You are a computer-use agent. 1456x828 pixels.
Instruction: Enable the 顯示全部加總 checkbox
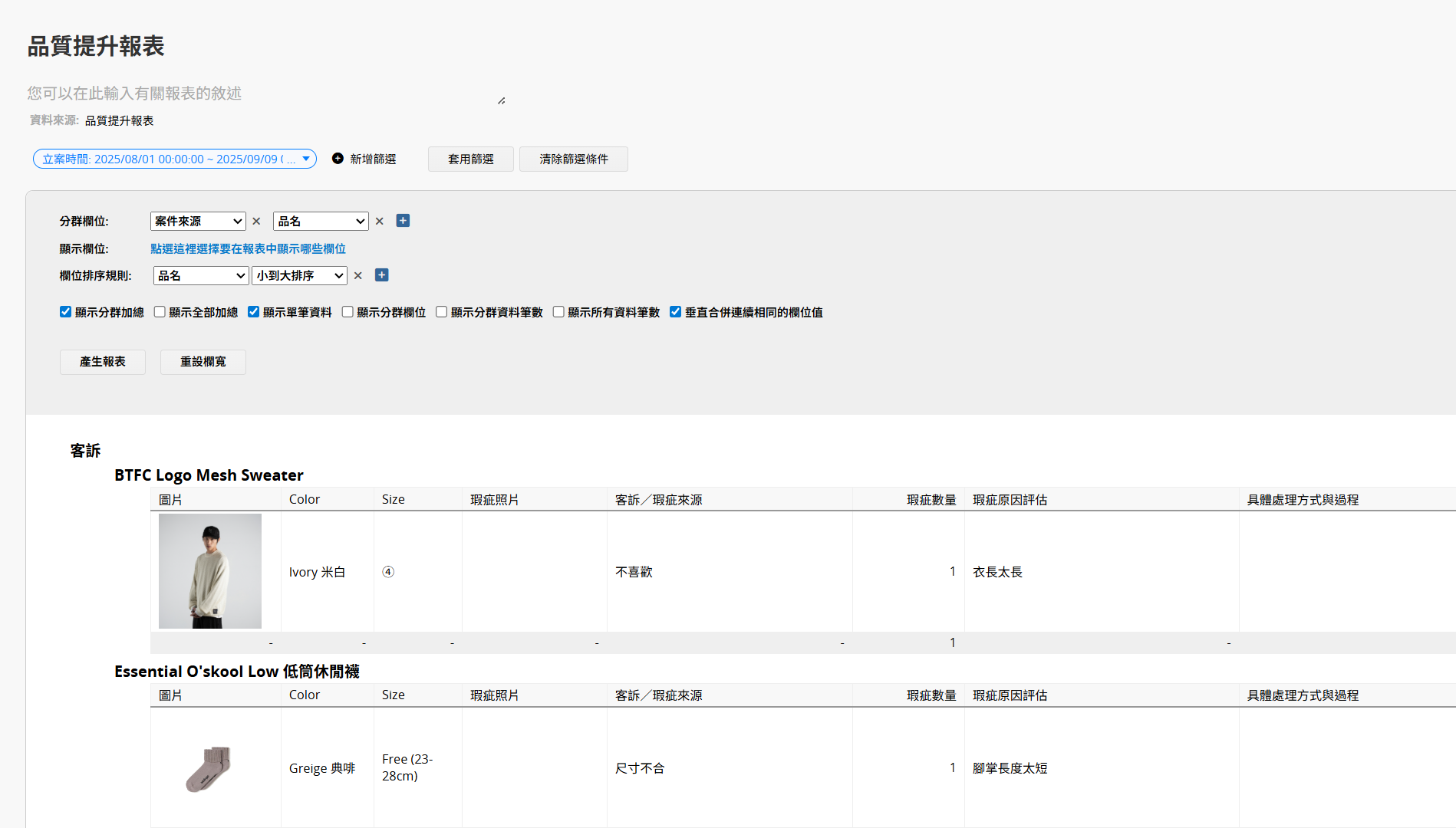pos(160,312)
